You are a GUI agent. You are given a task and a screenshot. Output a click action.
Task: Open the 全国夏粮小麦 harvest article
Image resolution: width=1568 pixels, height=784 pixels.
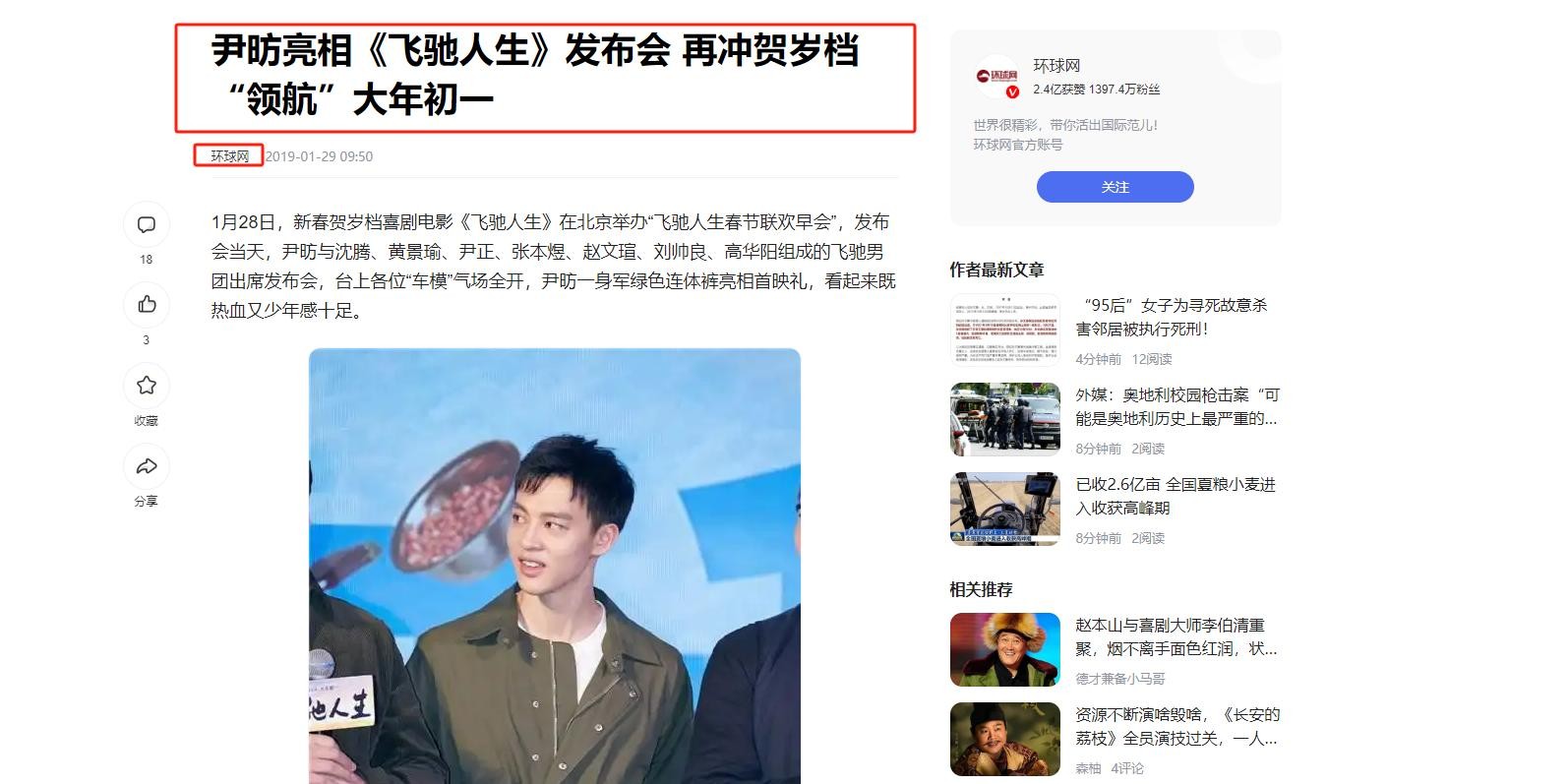pos(1176,496)
